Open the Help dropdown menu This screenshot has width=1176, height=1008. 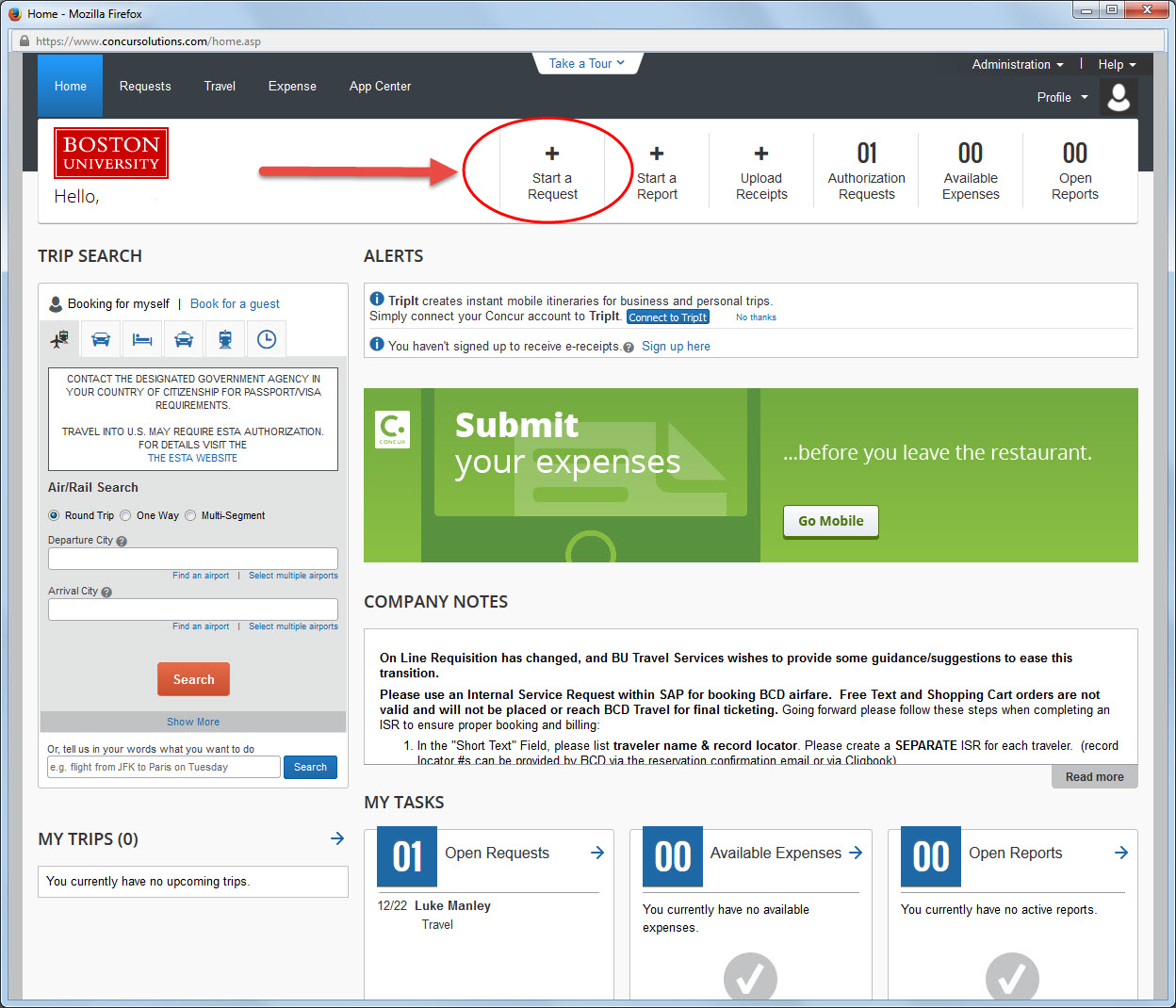[x=1117, y=64]
